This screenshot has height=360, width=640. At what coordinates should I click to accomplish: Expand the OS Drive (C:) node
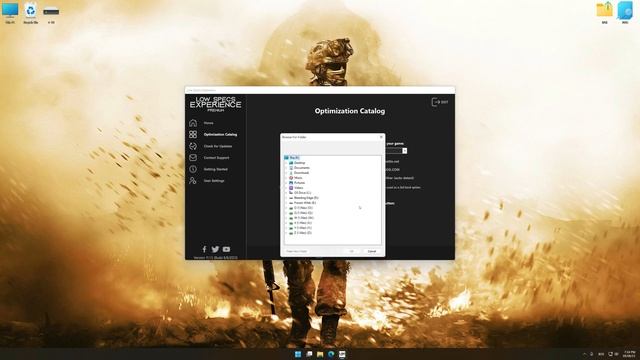(x=287, y=193)
